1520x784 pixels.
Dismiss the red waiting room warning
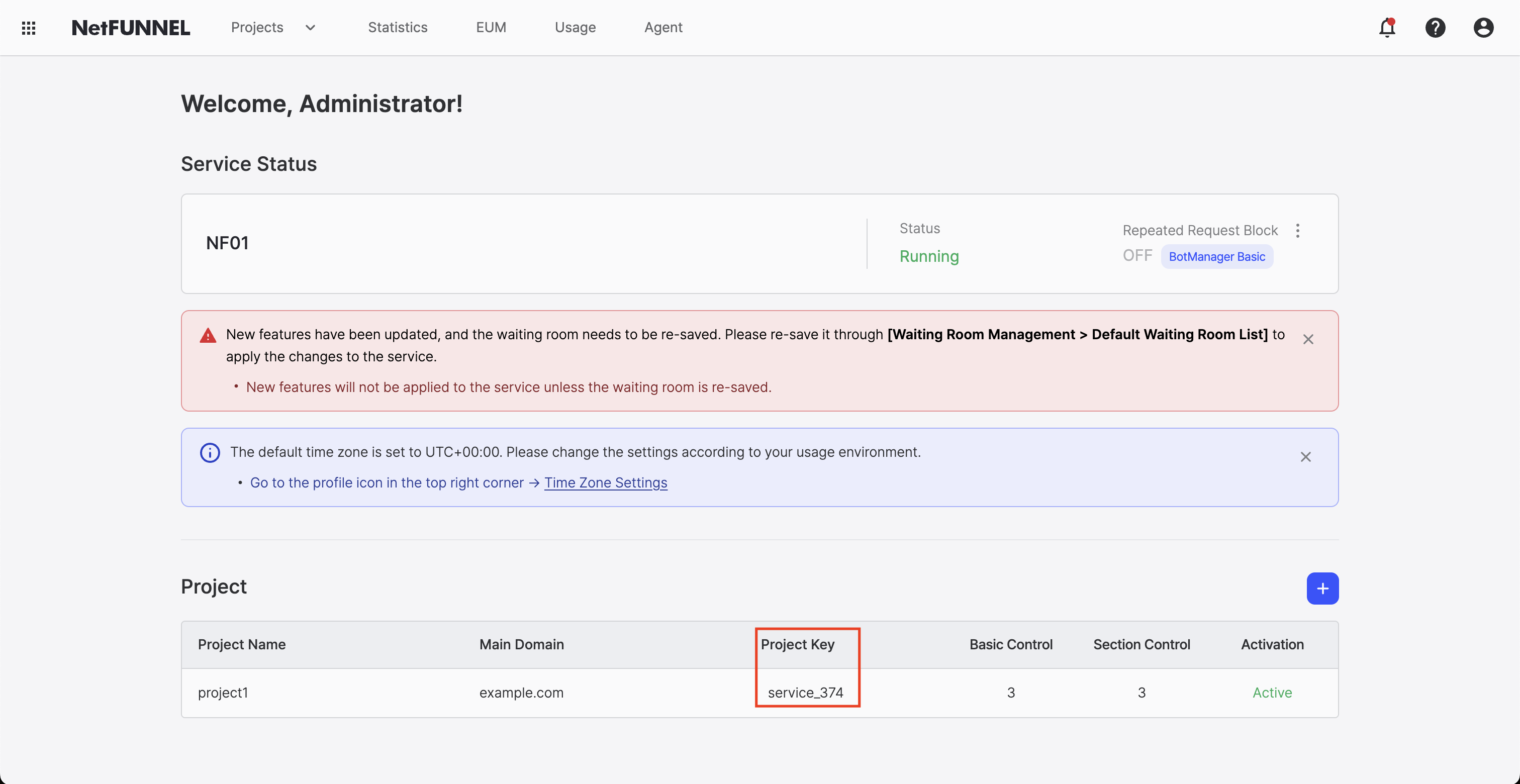pyautogui.click(x=1308, y=339)
